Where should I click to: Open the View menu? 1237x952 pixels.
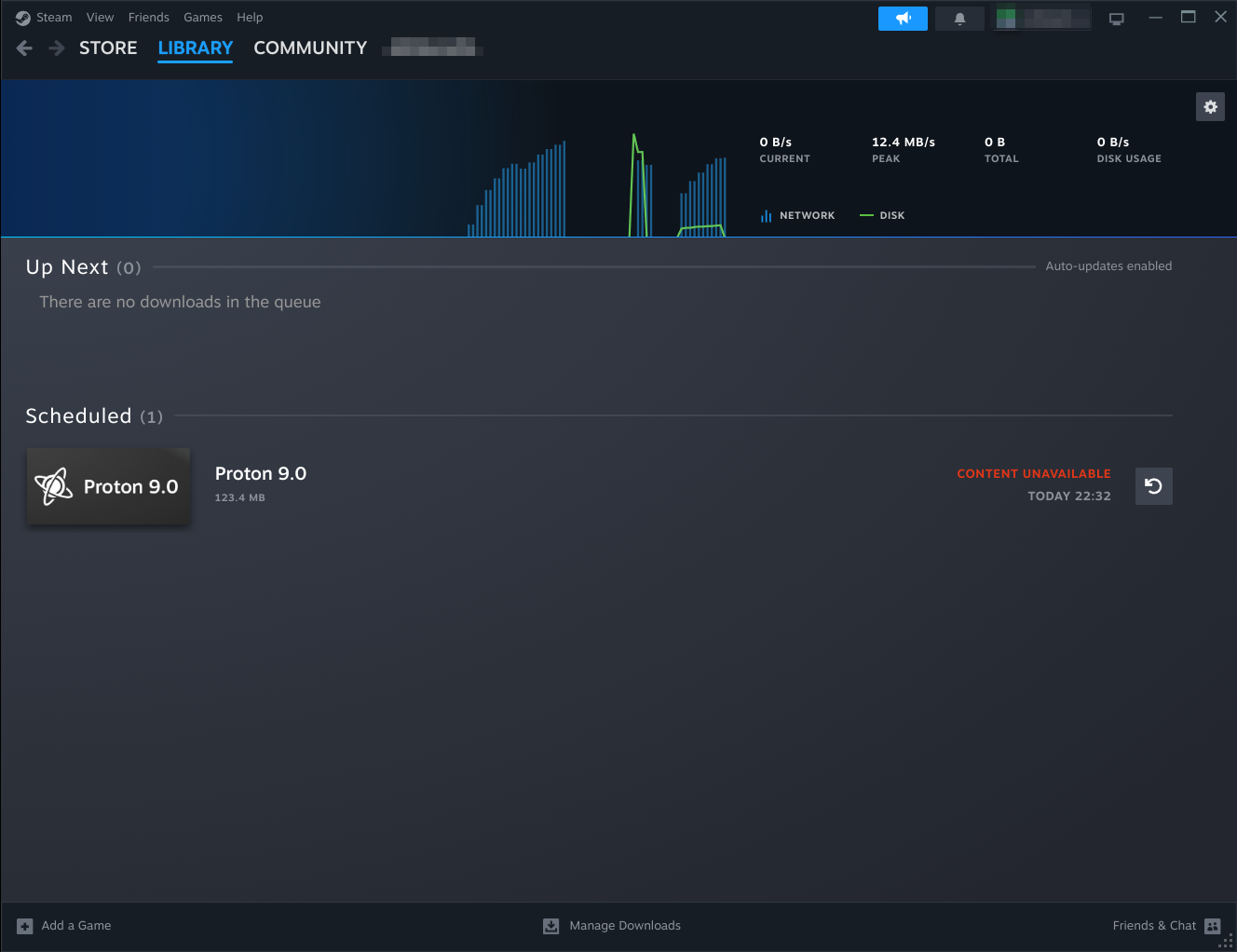[100, 18]
